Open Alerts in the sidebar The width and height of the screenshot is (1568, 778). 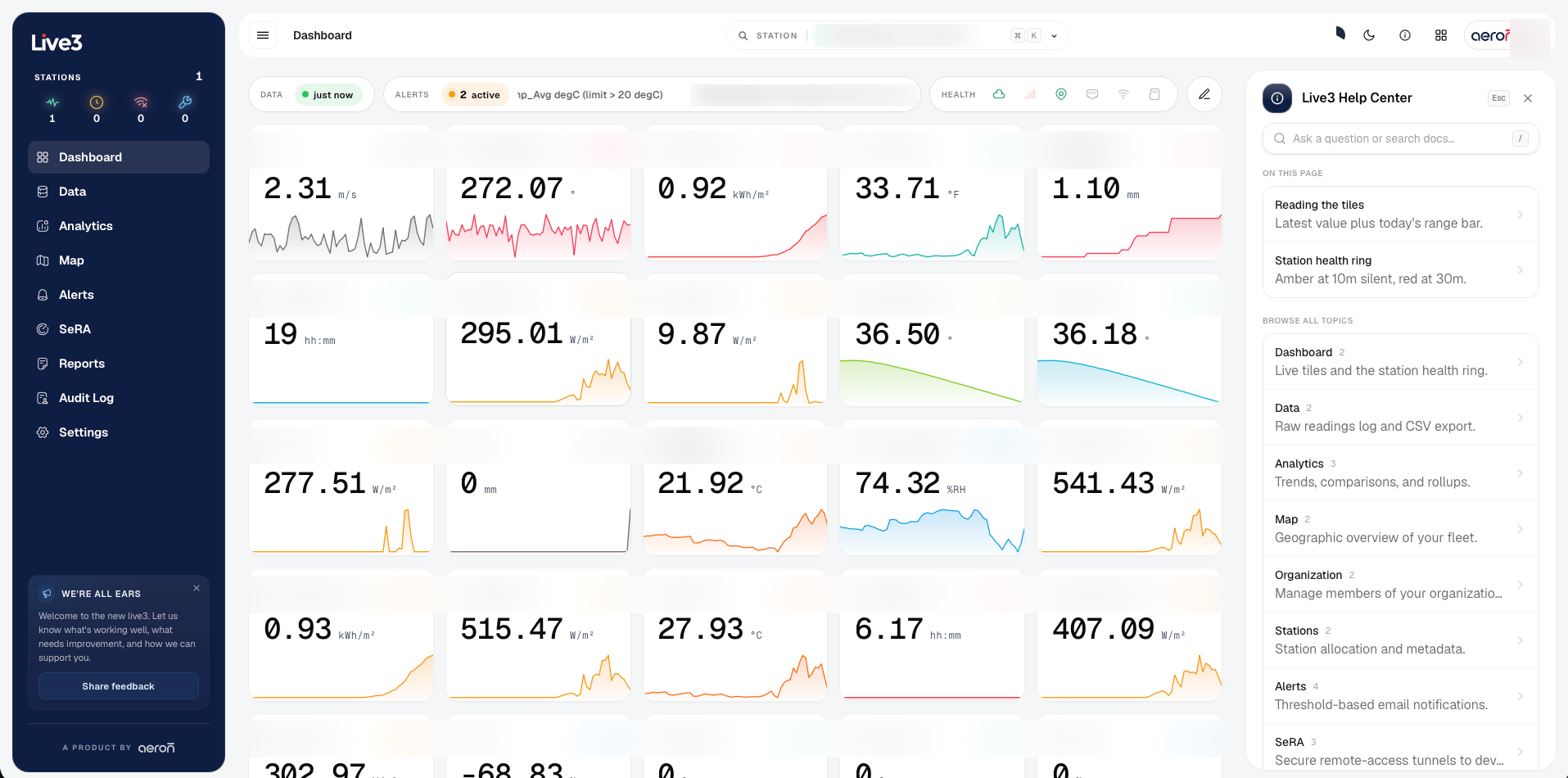(x=119, y=295)
